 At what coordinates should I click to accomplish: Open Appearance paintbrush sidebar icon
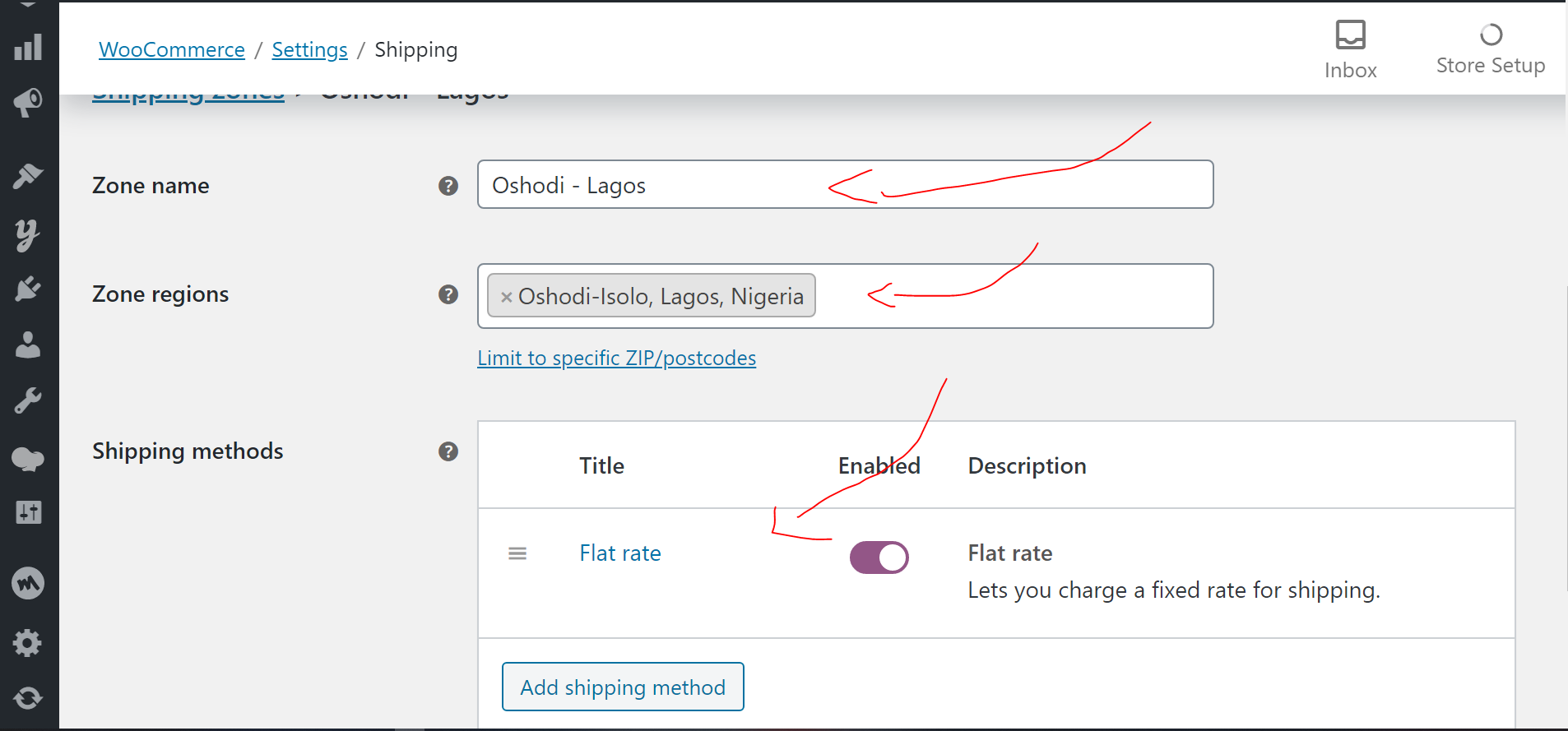tap(28, 175)
